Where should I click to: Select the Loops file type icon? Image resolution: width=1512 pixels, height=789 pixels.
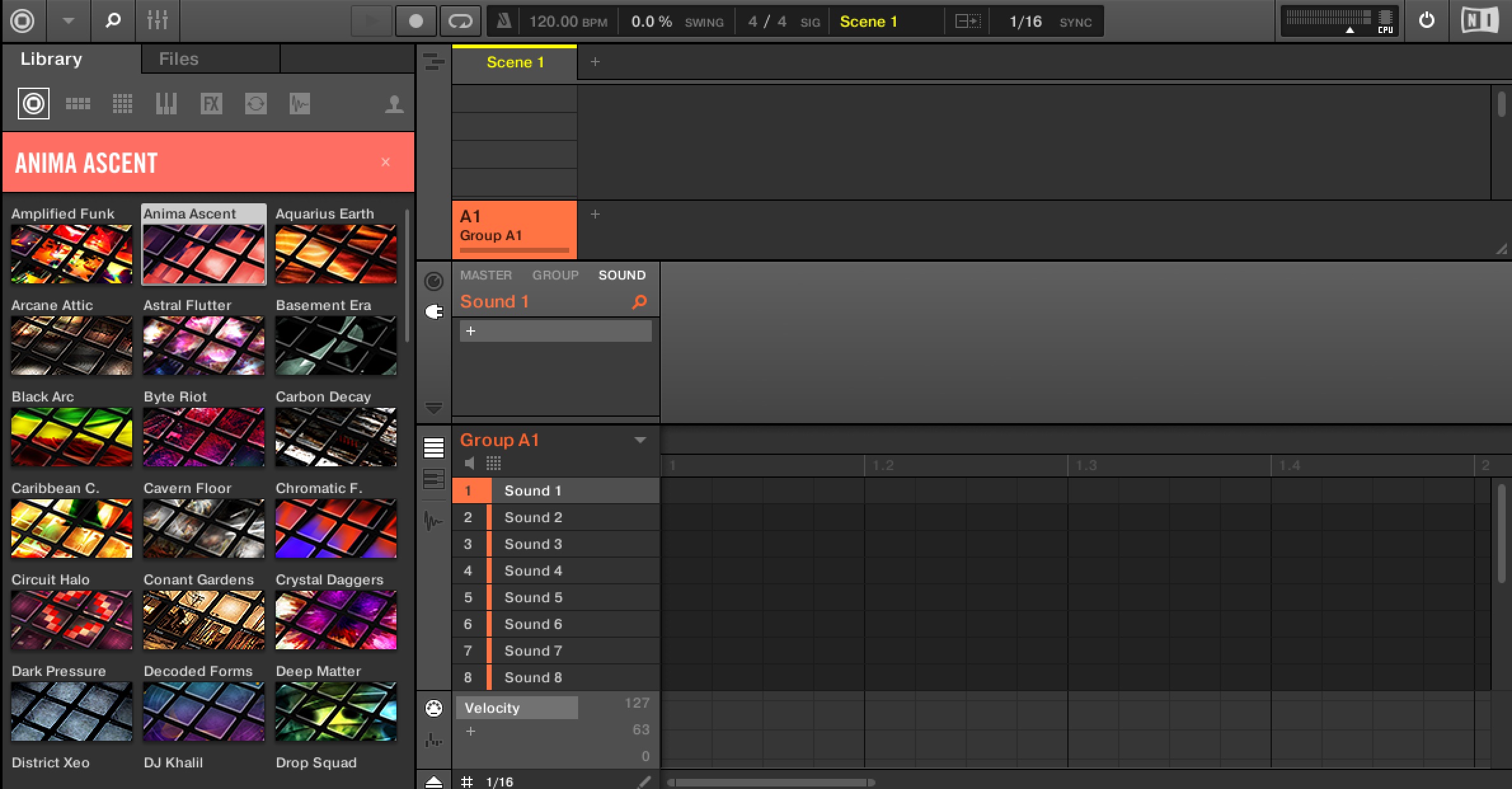point(255,104)
